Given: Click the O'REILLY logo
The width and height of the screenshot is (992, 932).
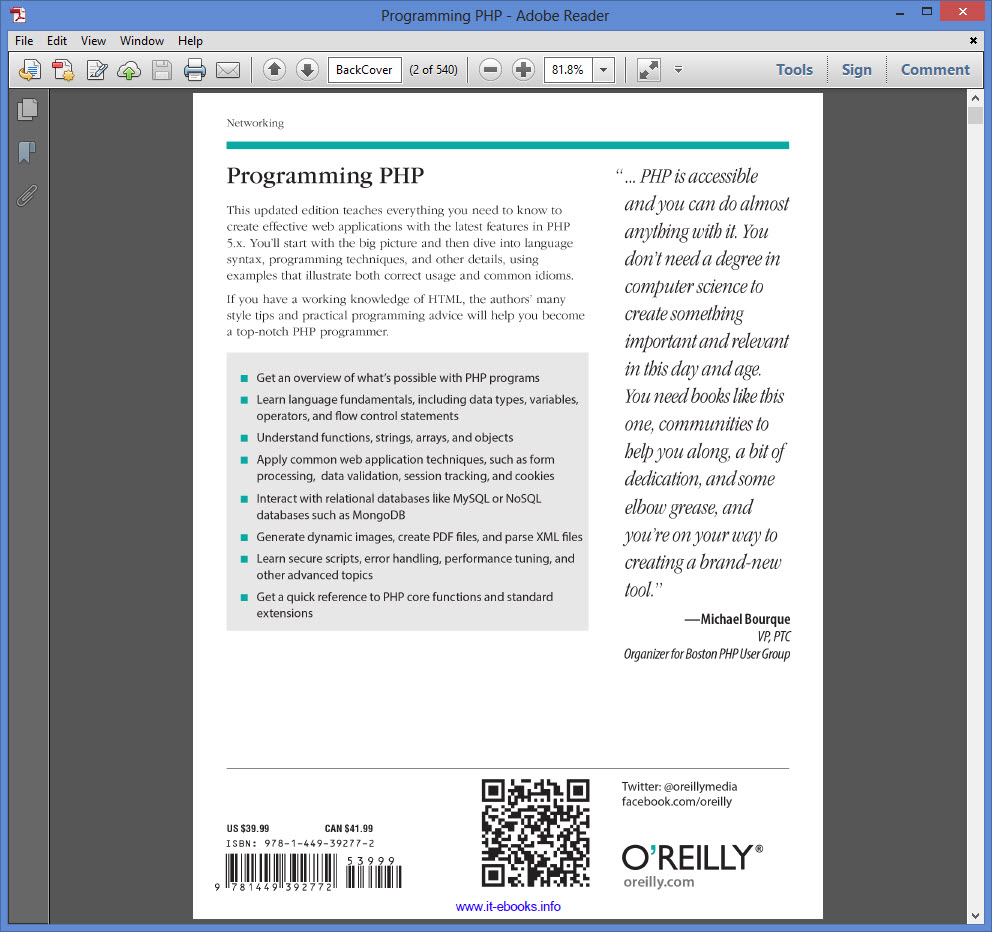Looking at the screenshot, I should pos(693,857).
